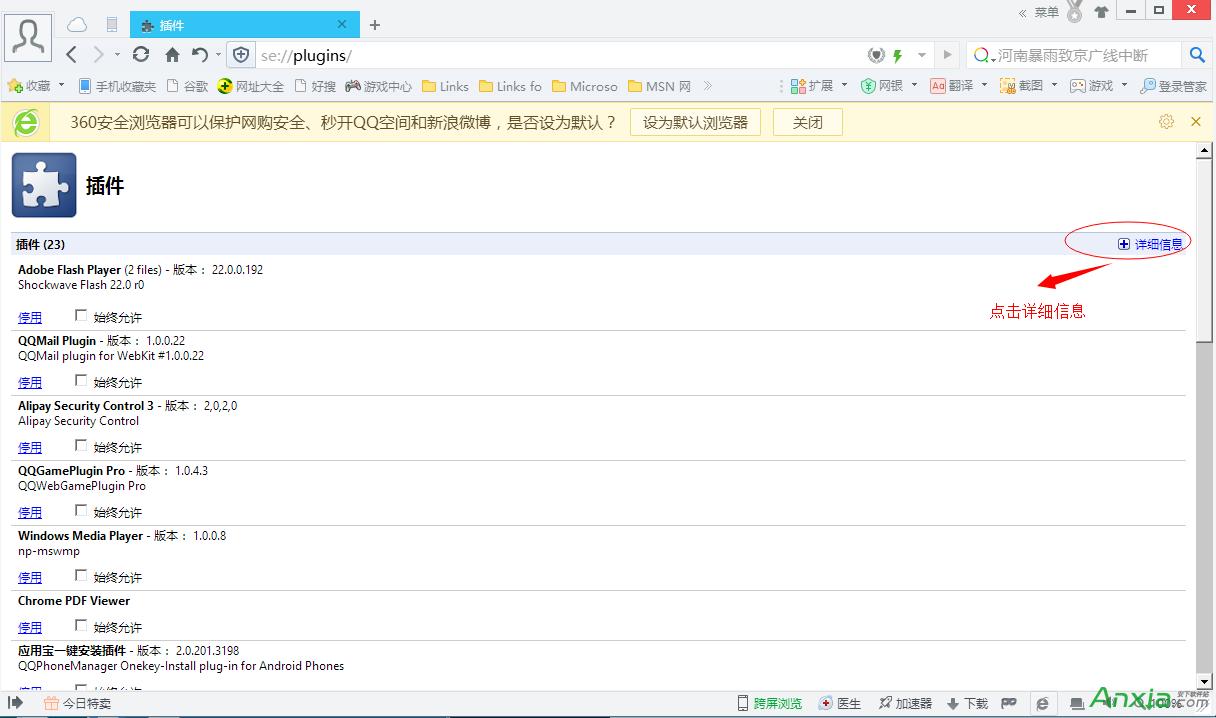Image resolution: width=1216 pixels, height=718 pixels.
Task: Open the 扩展 extensions dropdown
Action: (819, 86)
